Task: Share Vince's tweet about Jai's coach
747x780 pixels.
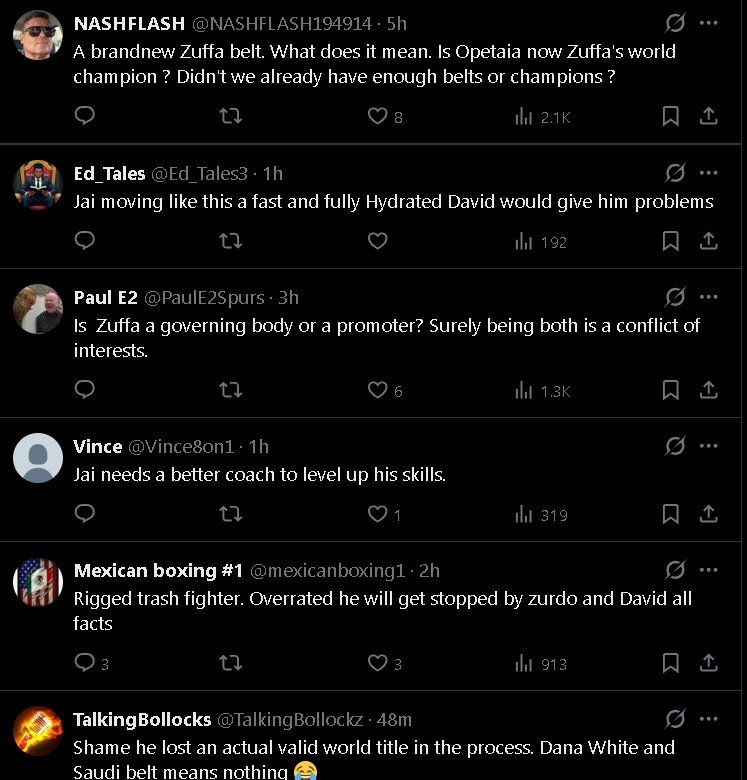Action: [708, 514]
